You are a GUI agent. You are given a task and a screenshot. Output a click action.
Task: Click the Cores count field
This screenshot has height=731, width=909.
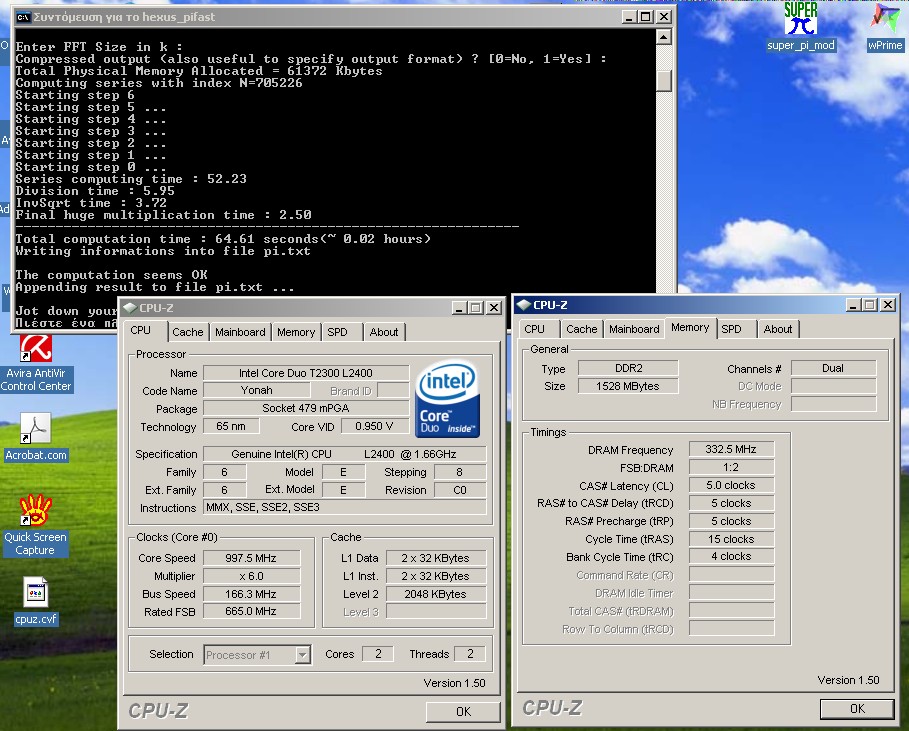(x=378, y=654)
